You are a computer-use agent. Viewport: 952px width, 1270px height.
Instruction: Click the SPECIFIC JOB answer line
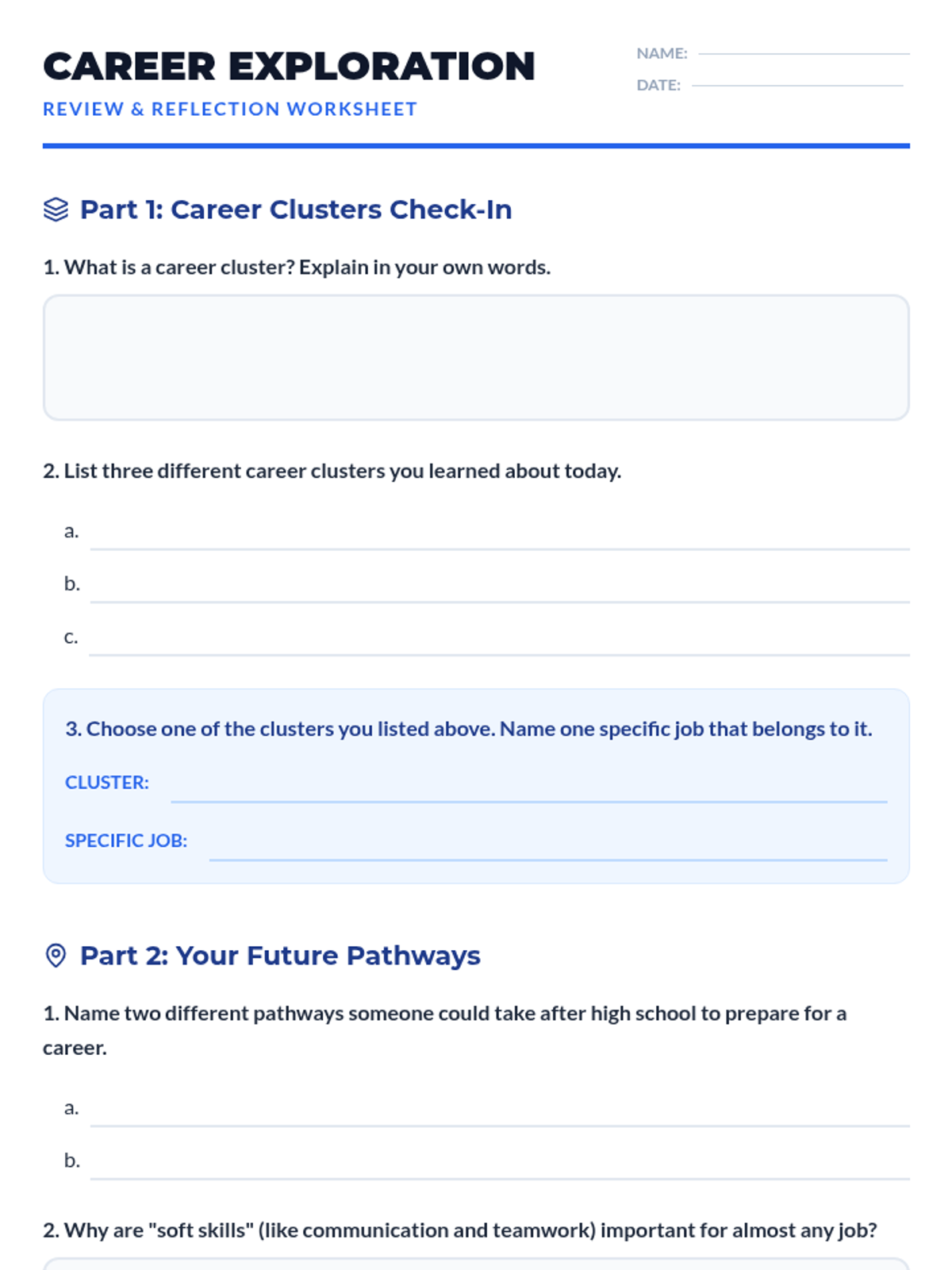547,850
